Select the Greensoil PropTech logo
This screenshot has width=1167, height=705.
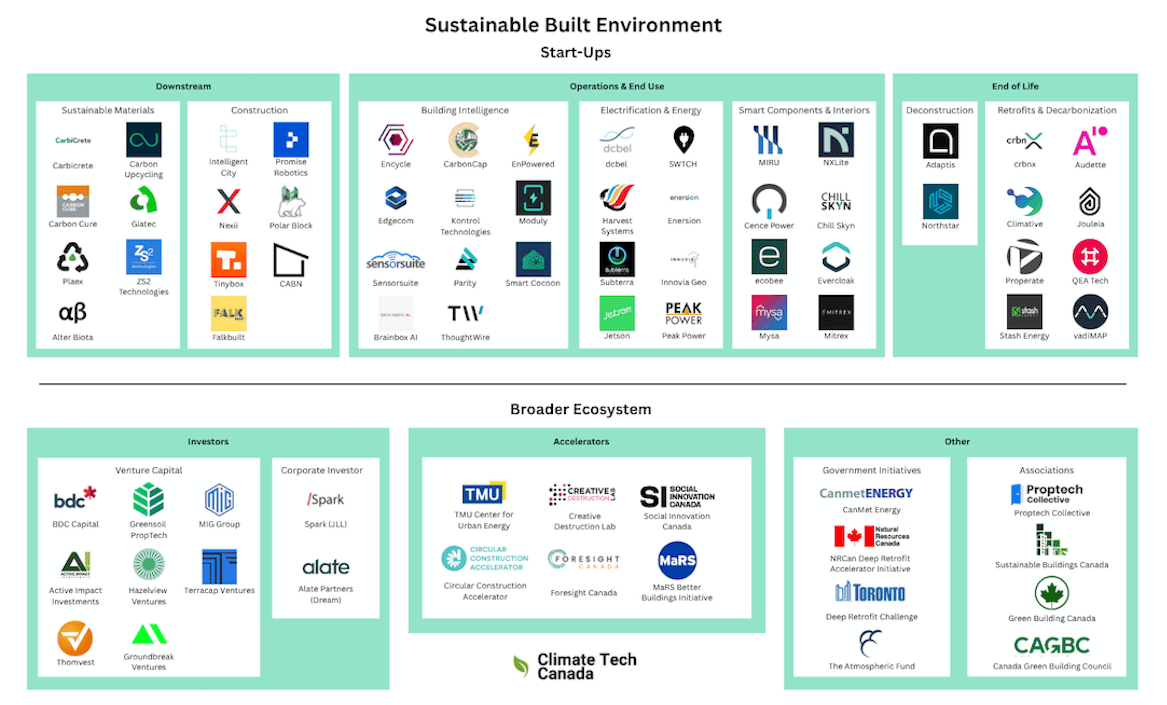coord(148,500)
